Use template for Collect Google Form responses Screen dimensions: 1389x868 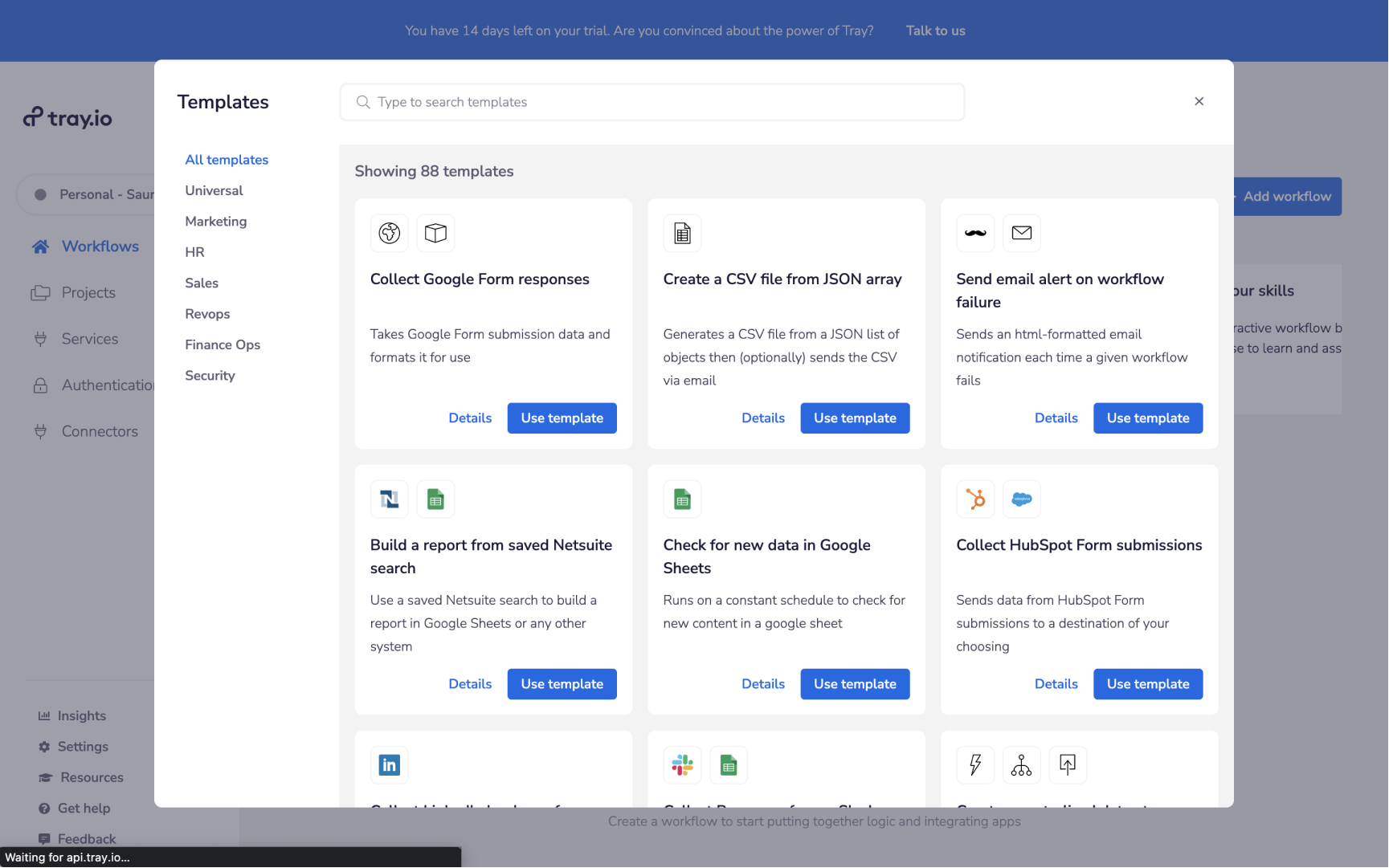tap(562, 418)
